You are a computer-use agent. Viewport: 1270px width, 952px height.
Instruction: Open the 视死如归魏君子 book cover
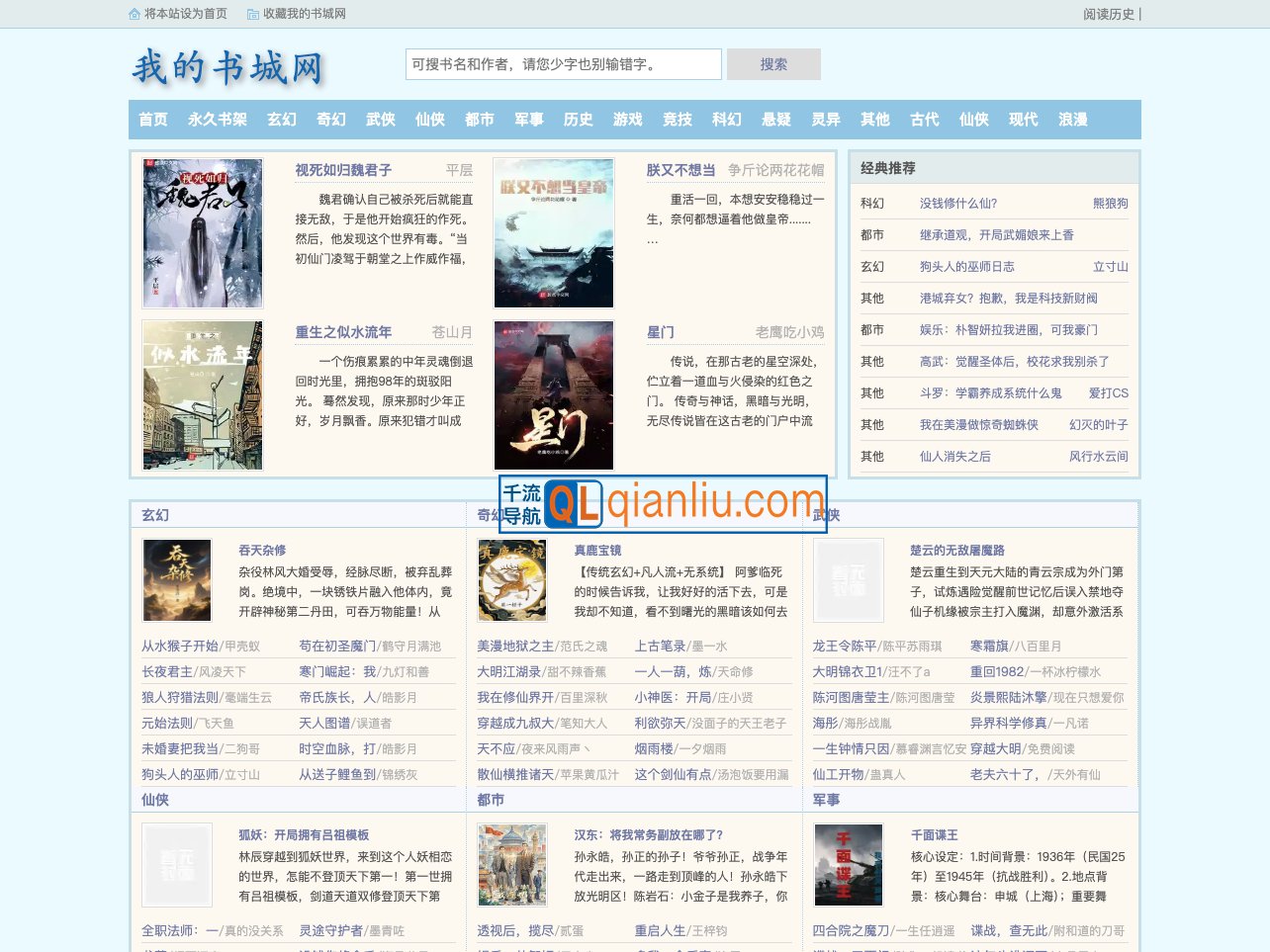(203, 233)
